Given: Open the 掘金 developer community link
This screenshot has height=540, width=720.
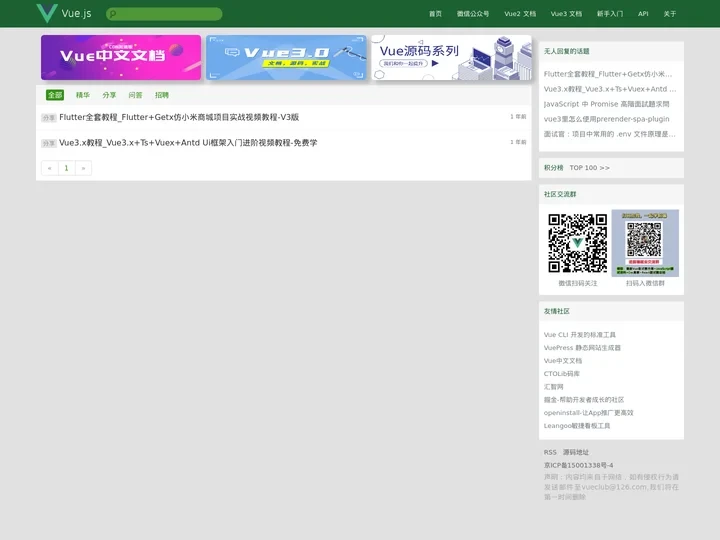Looking at the screenshot, I should pos(584,400).
